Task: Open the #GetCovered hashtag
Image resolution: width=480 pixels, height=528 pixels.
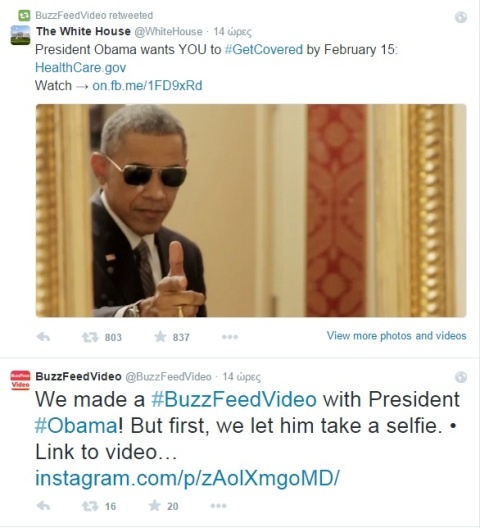Action: 263,50
